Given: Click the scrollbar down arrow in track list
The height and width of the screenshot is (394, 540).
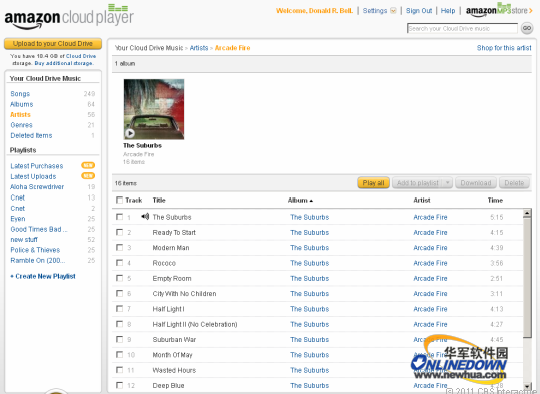Looking at the screenshot, I should coord(527,386).
